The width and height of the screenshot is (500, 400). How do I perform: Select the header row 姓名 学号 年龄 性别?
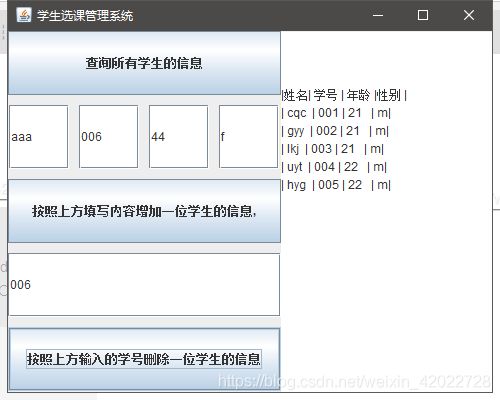[x=344, y=95]
